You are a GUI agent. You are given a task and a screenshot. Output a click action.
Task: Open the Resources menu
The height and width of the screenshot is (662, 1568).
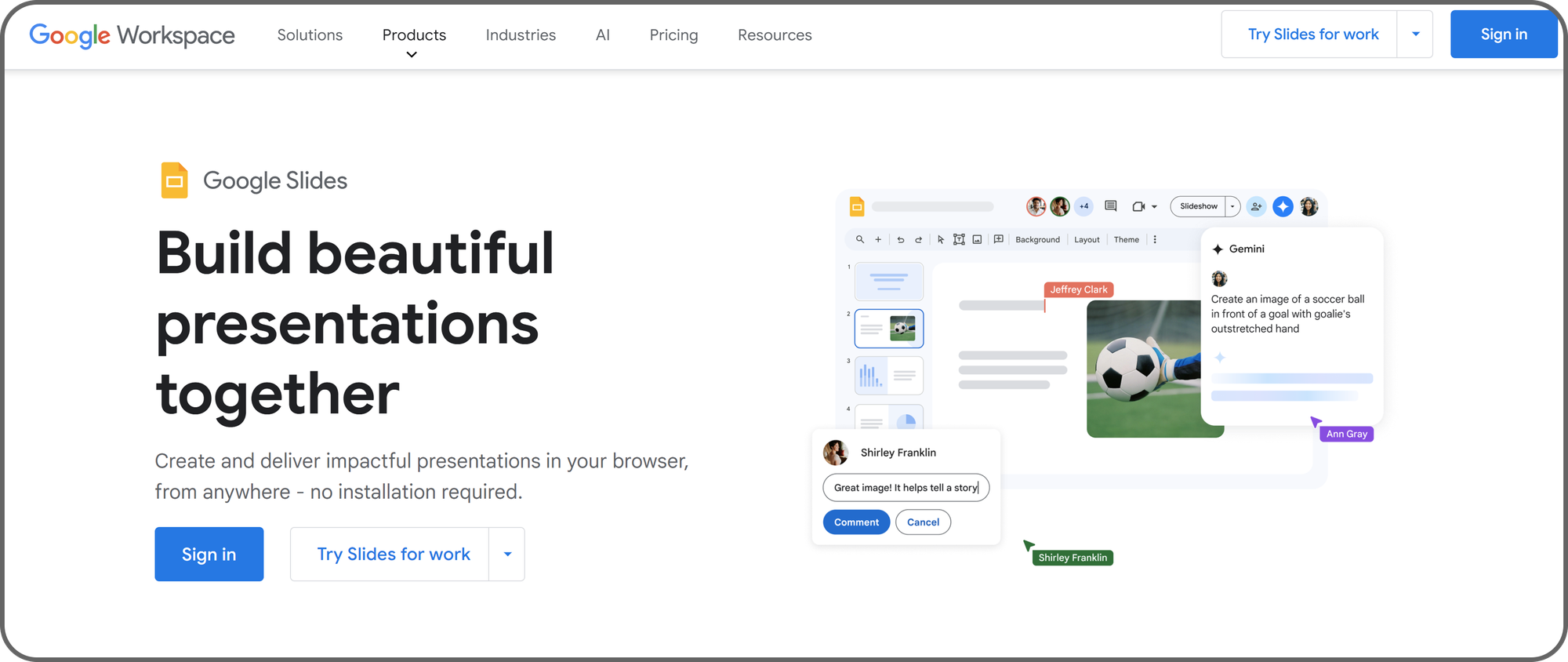pyautogui.click(x=775, y=35)
